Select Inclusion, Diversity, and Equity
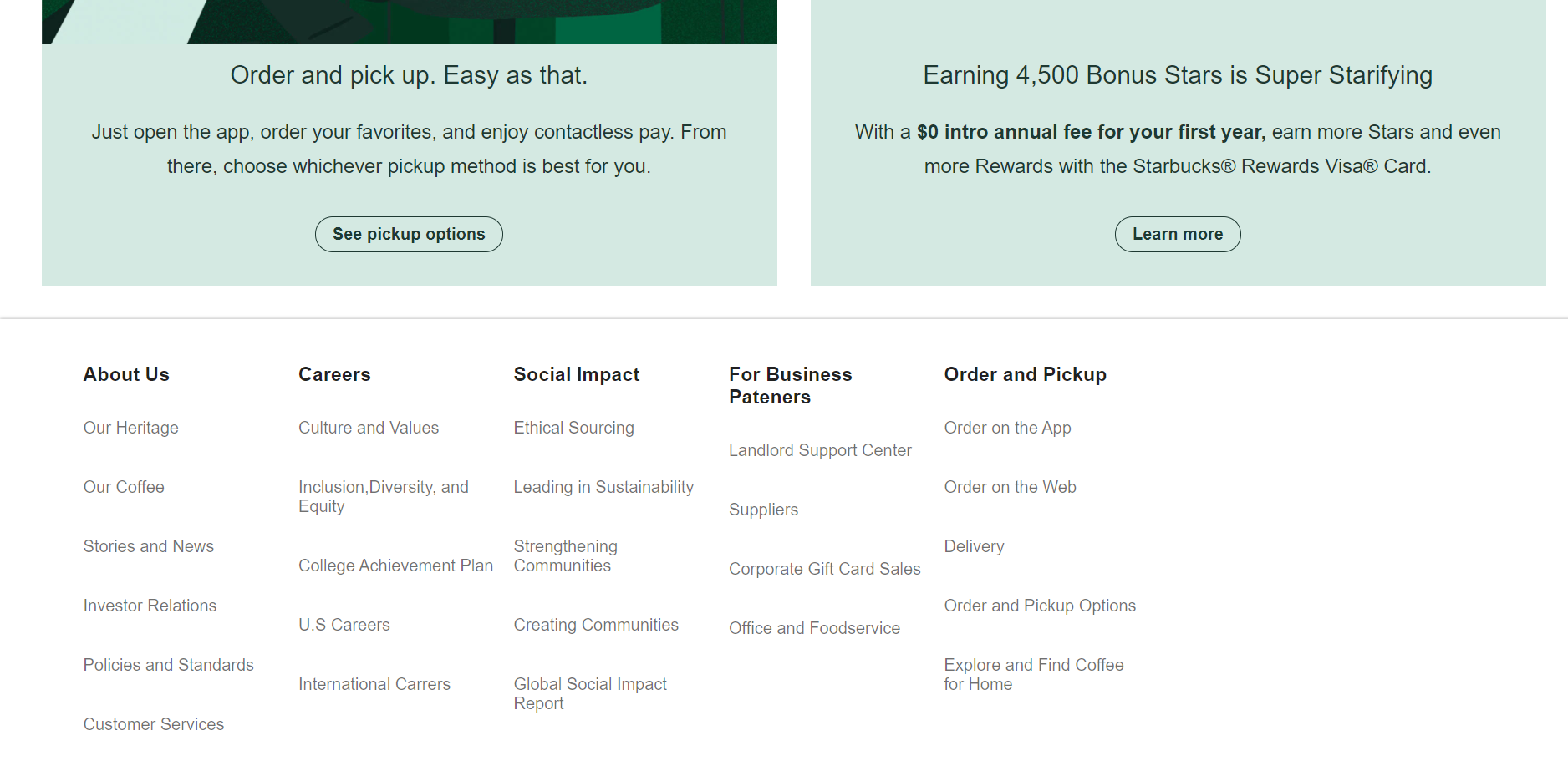Viewport: 1568px width, 776px height. click(383, 496)
